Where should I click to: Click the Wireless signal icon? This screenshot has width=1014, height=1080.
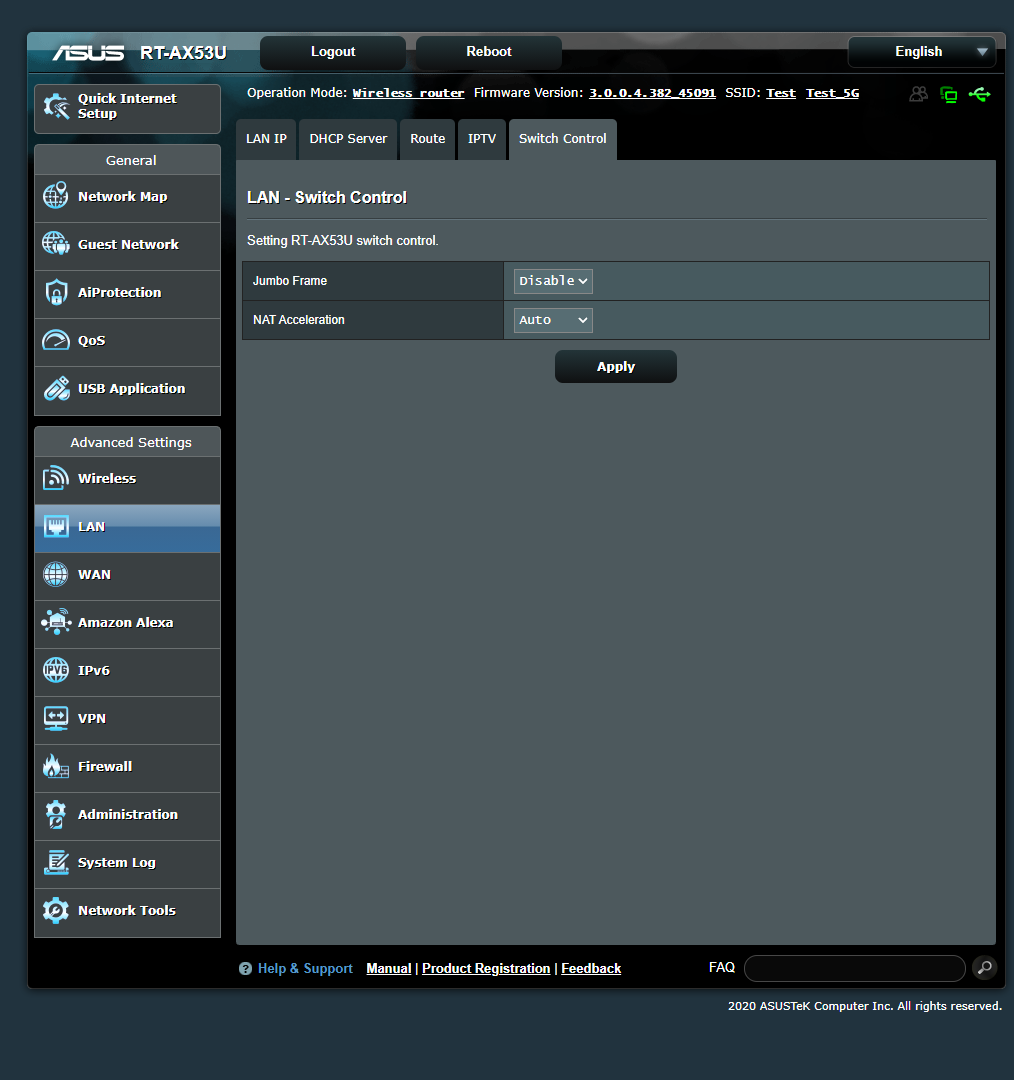(x=56, y=478)
